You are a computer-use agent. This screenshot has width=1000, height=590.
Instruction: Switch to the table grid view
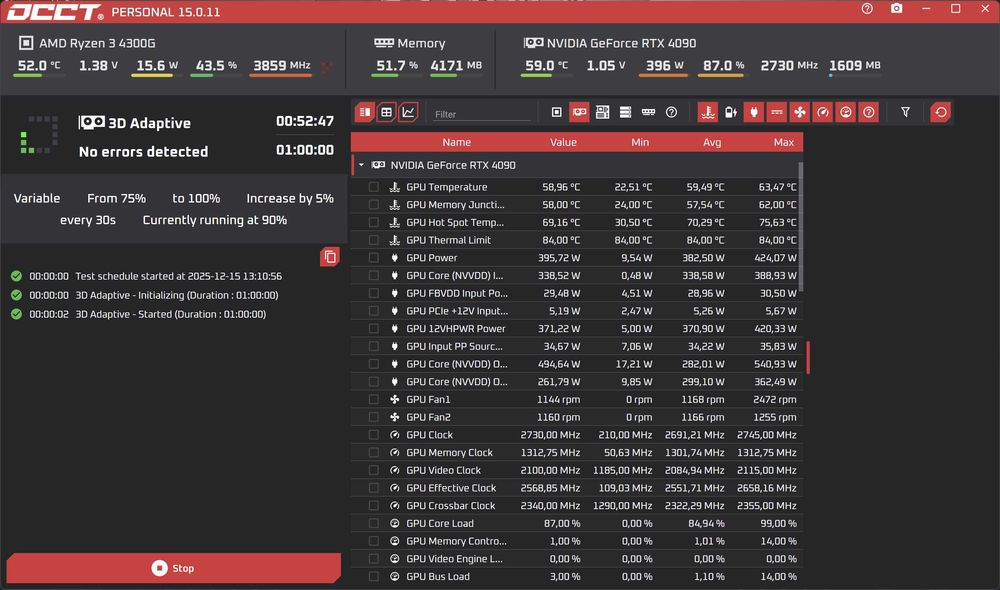pyautogui.click(x=386, y=112)
